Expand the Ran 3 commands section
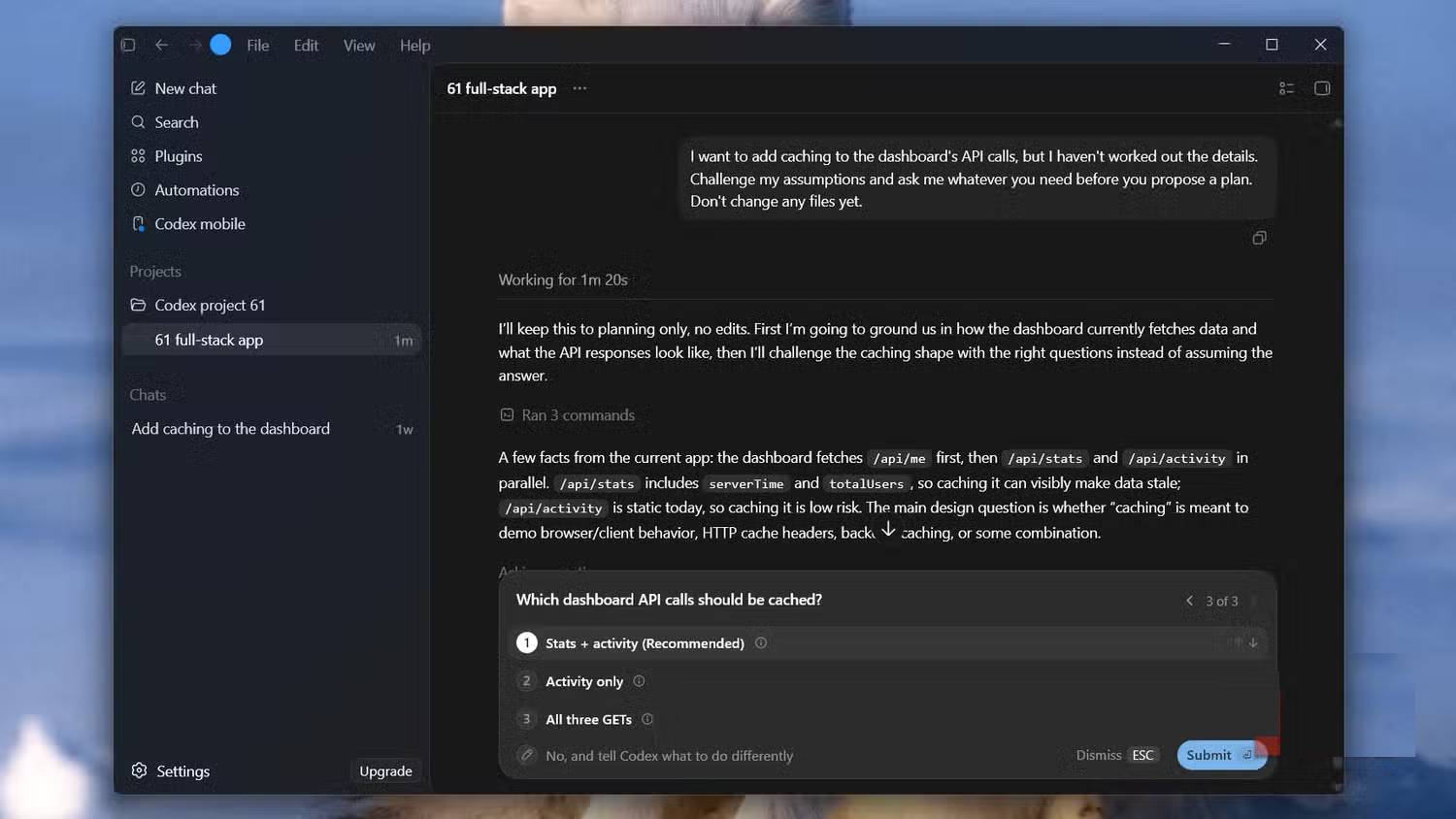 567,415
